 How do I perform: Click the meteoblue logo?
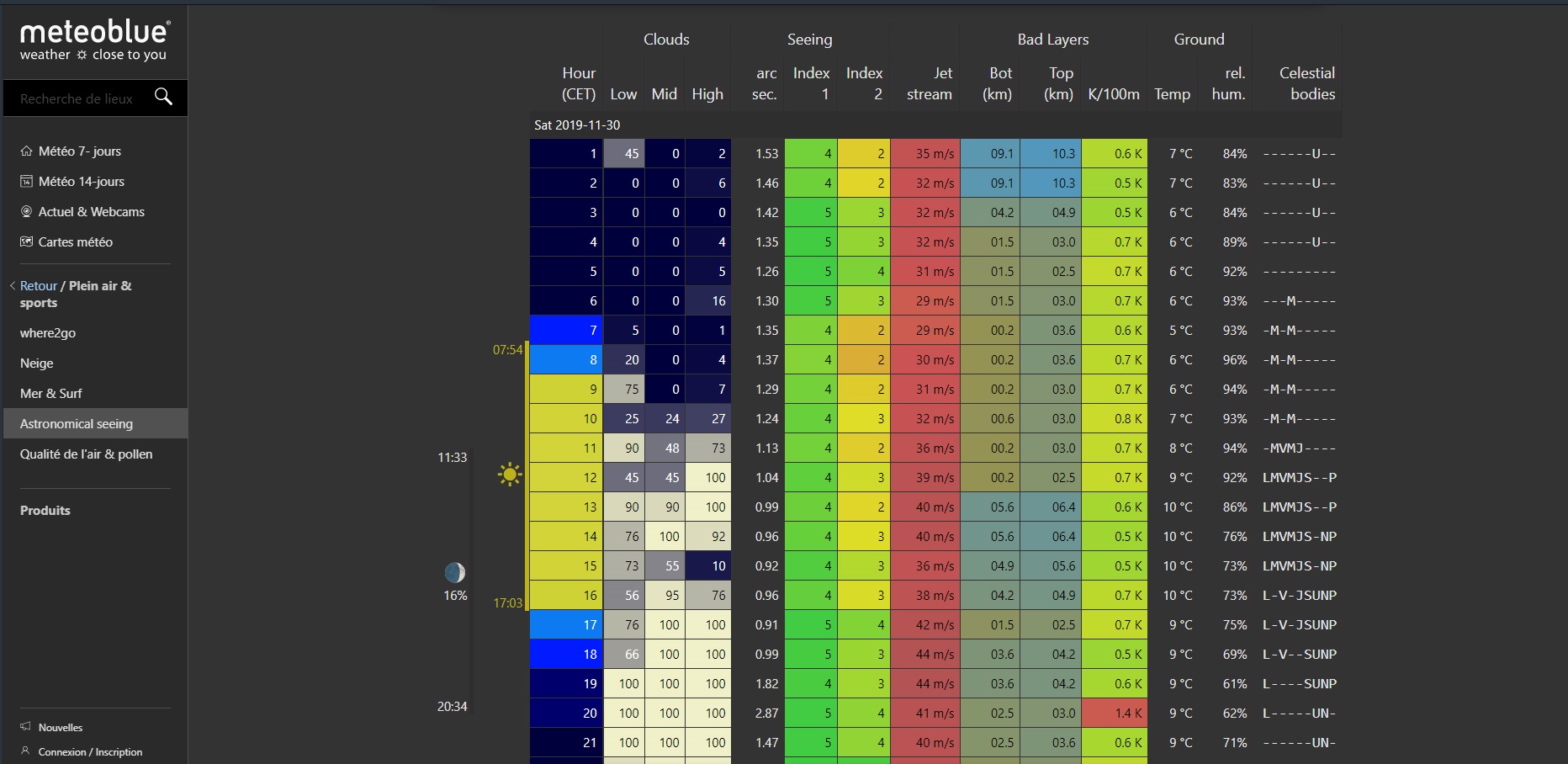coord(94,40)
